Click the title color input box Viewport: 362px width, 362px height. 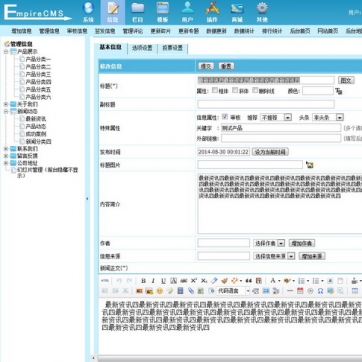[x=318, y=91]
